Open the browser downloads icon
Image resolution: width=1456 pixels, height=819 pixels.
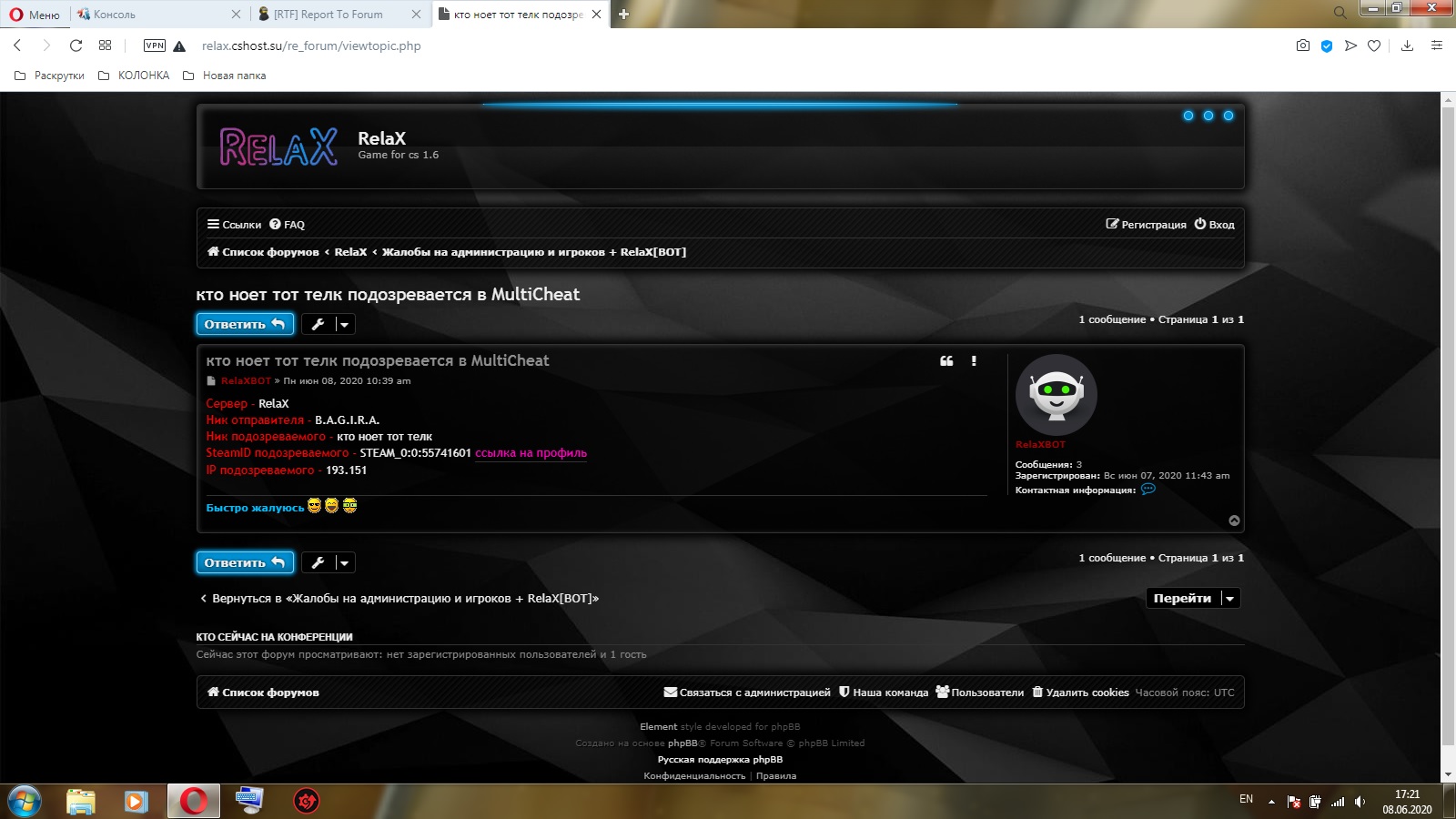pyautogui.click(x=1407, y=45)
